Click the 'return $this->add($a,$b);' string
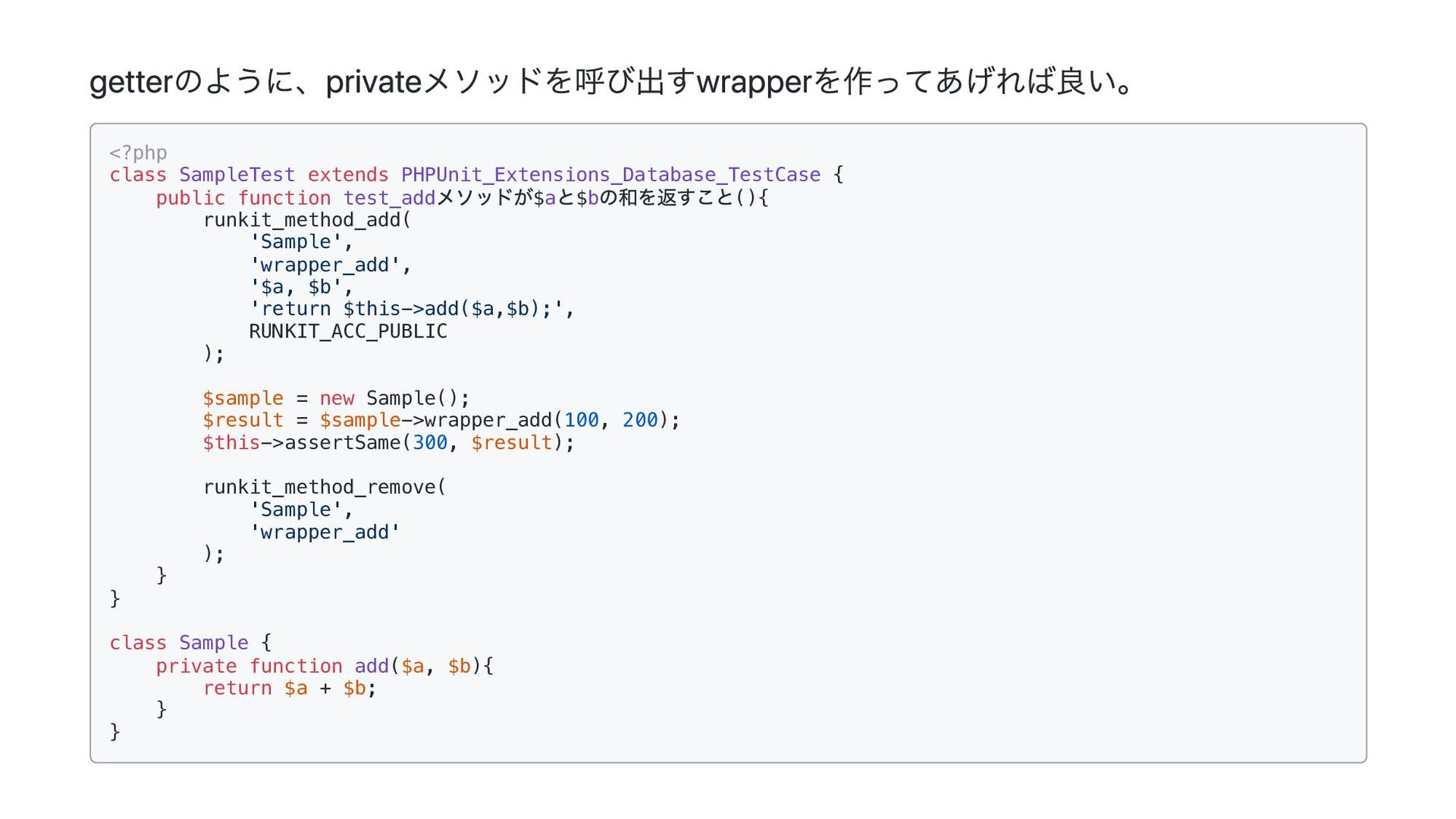 coord(406,309)
